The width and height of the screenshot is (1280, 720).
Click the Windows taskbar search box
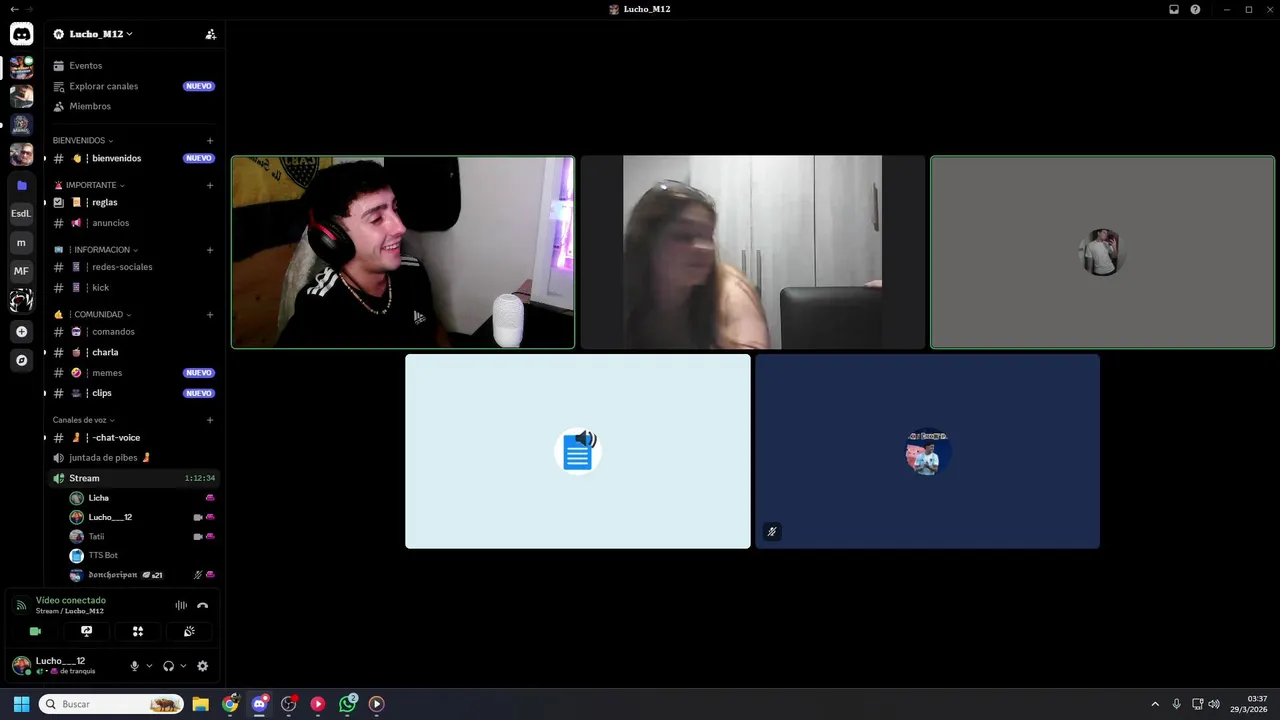111,704
